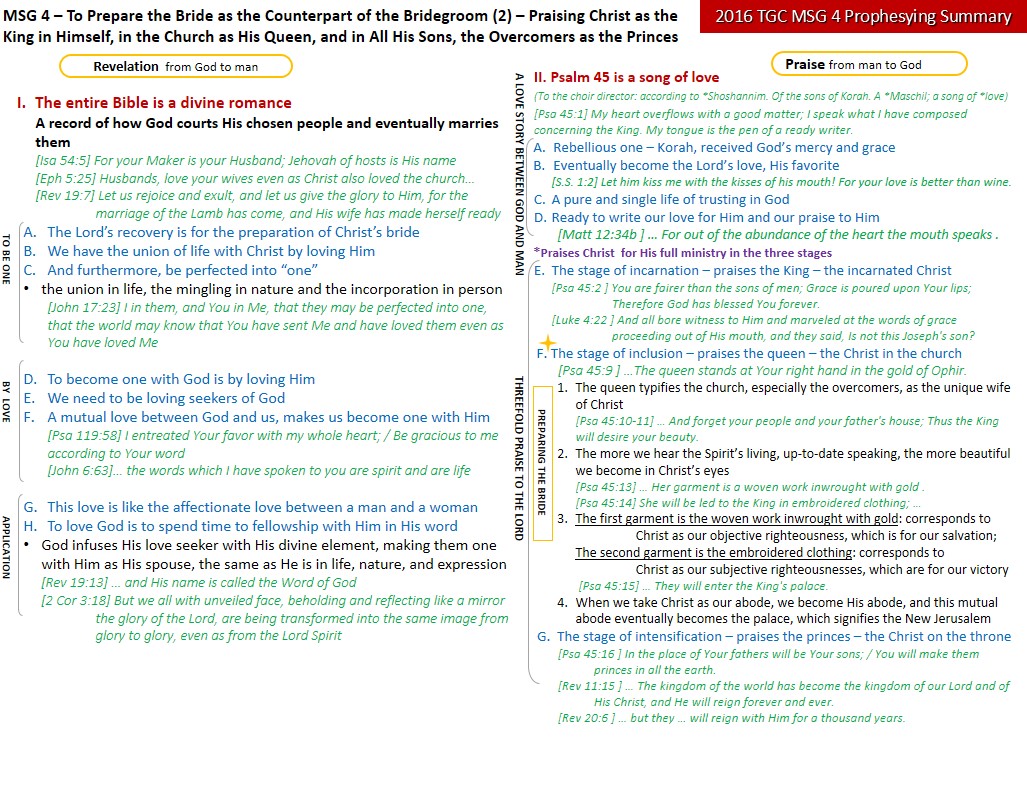Click the THREEFOLD PRAISE TO THE LORD label
1027x787 pixels.
coord(518,457)
